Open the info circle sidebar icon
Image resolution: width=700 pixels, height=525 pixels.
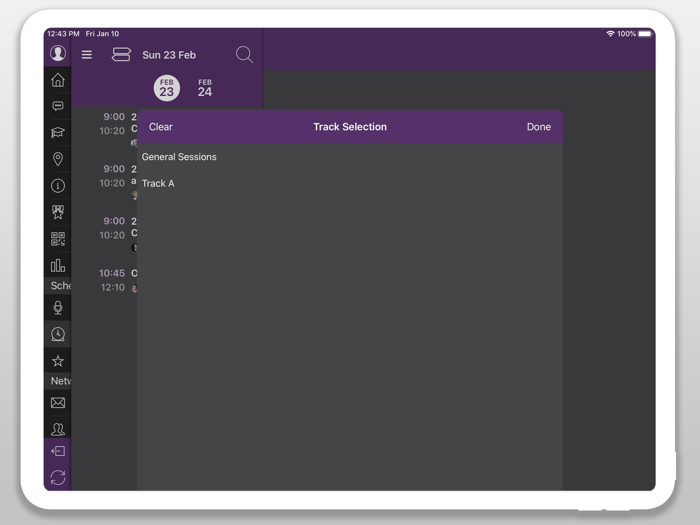58,185
